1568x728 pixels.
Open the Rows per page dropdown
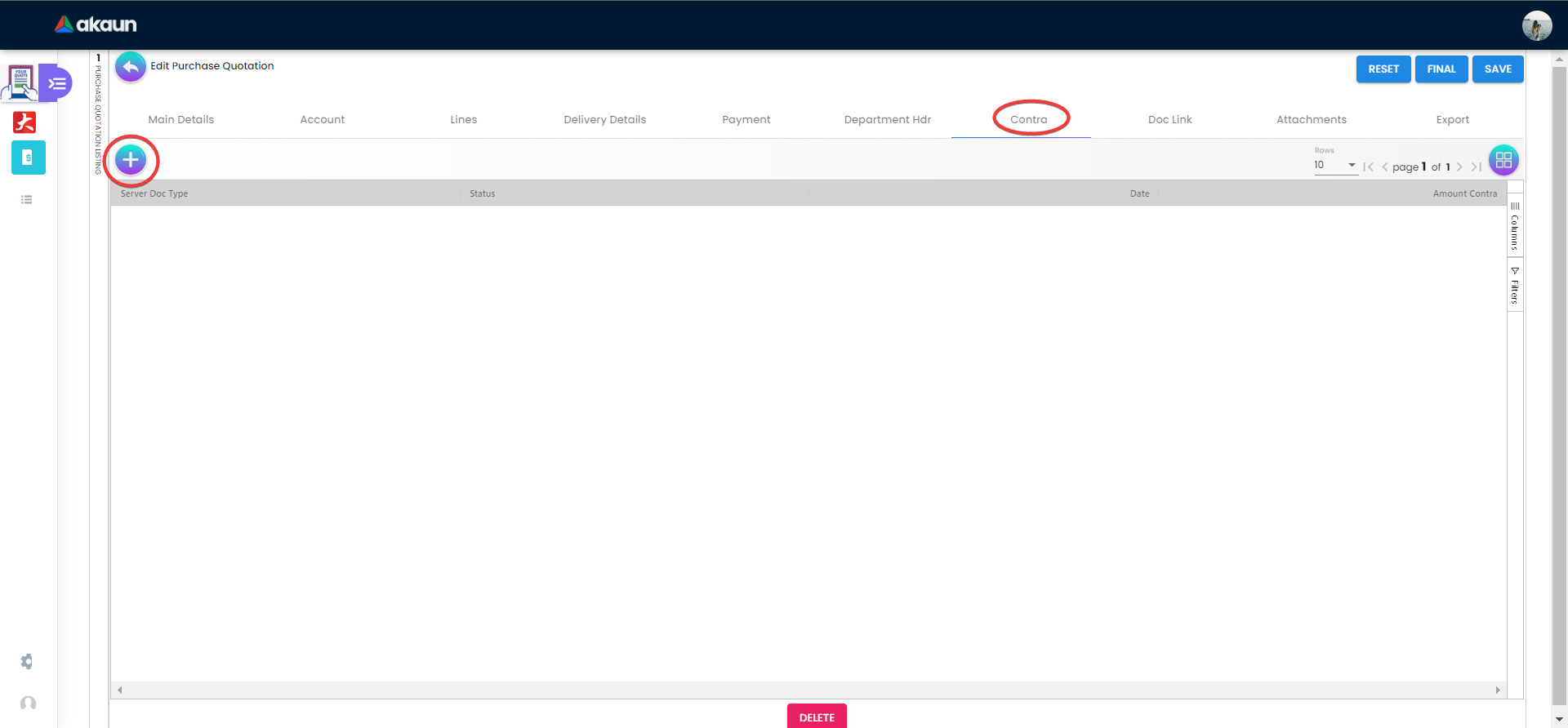click(1335, 165)
